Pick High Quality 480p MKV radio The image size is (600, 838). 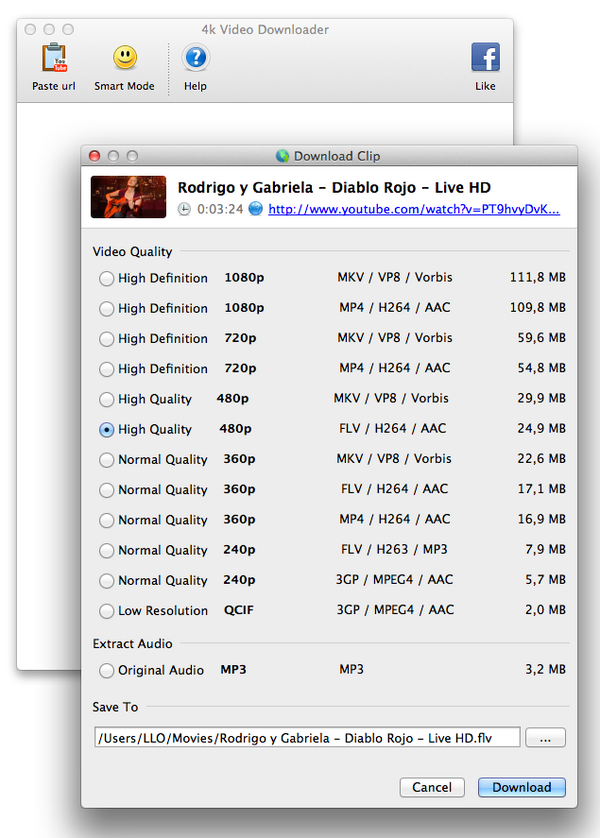click(106, 399)
